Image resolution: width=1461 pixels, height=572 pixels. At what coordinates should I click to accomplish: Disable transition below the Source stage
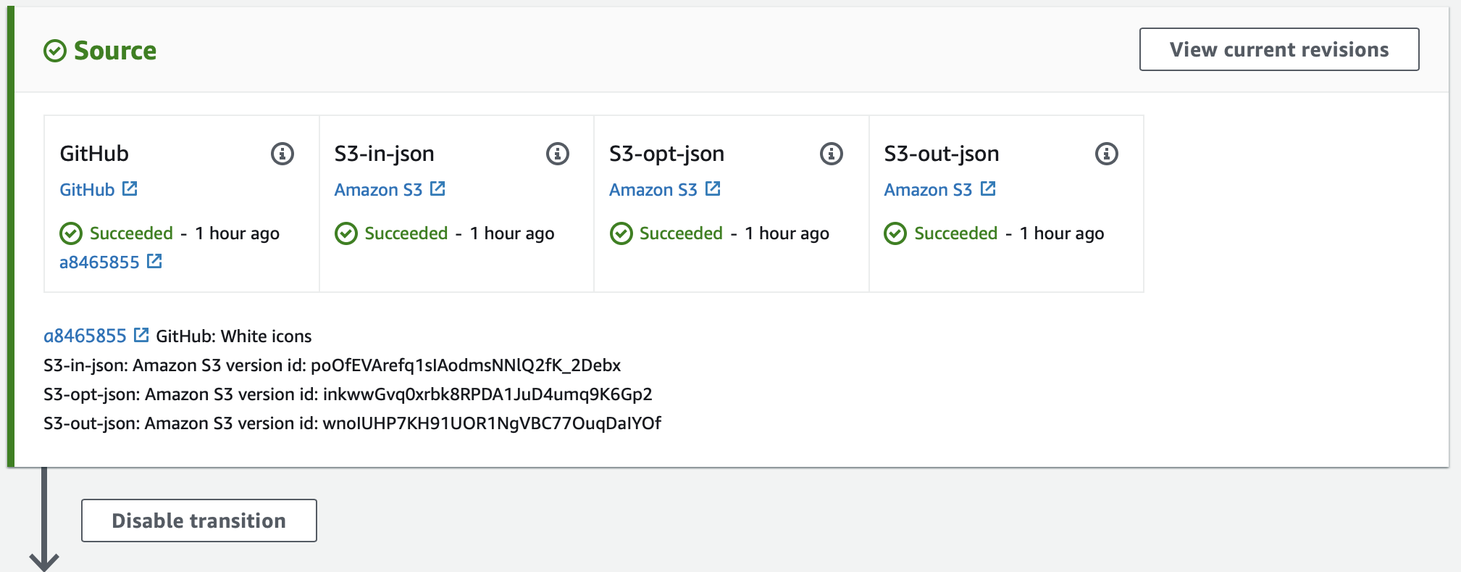[199, 521]
